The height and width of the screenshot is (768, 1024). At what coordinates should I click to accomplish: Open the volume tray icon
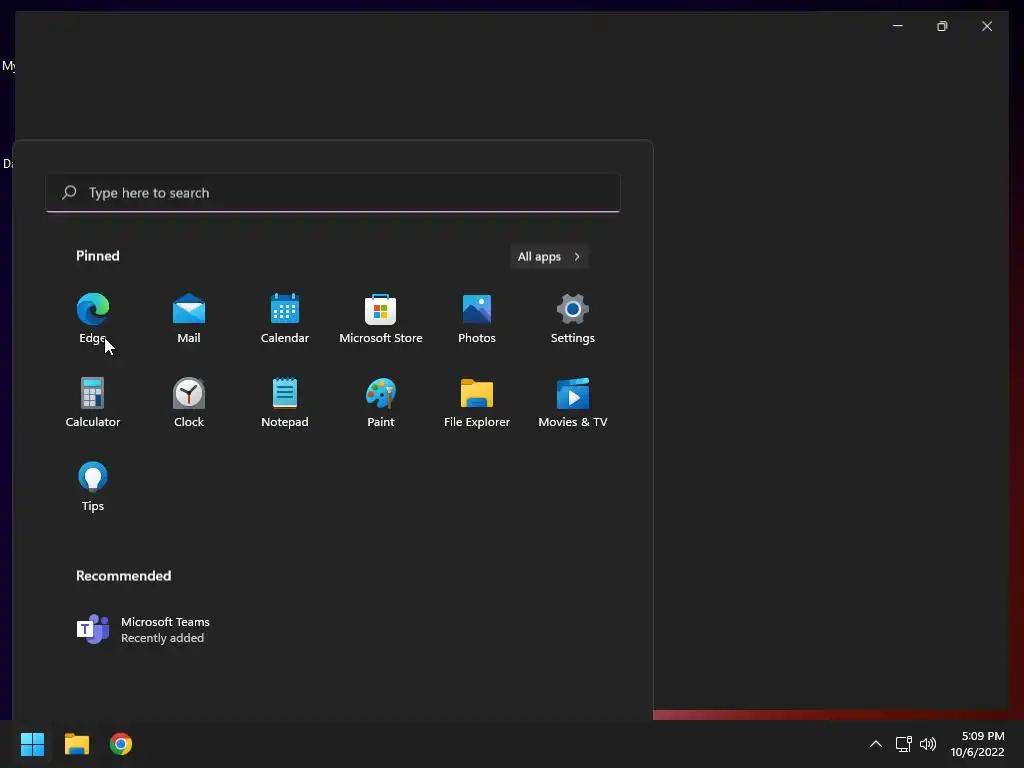pos(927,744)
